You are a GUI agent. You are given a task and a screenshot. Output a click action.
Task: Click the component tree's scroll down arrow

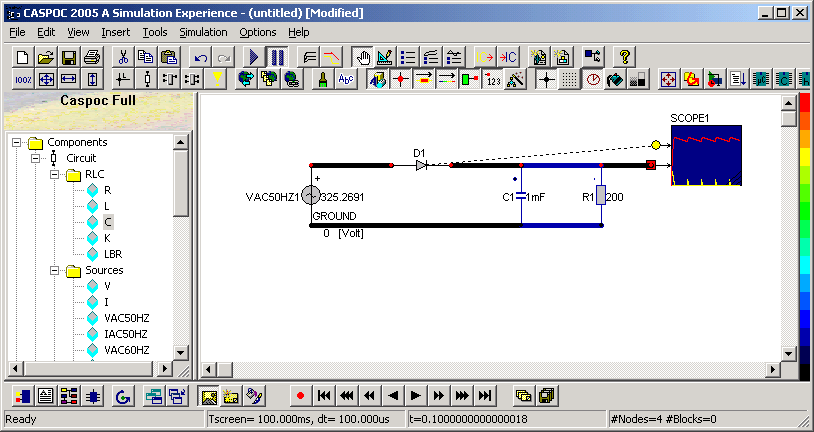[x=180, y=353]
